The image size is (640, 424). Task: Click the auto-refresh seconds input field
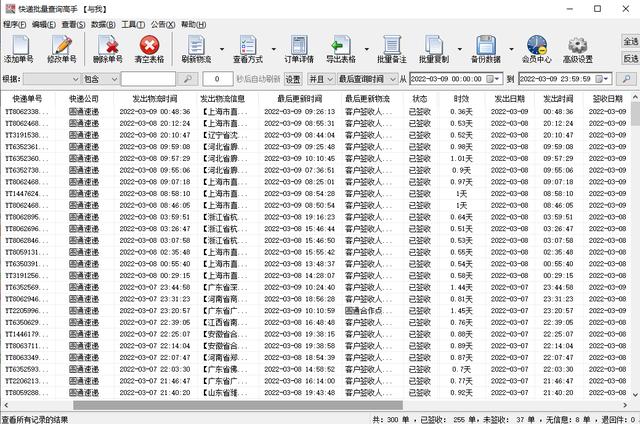click(x=218, y=78)
